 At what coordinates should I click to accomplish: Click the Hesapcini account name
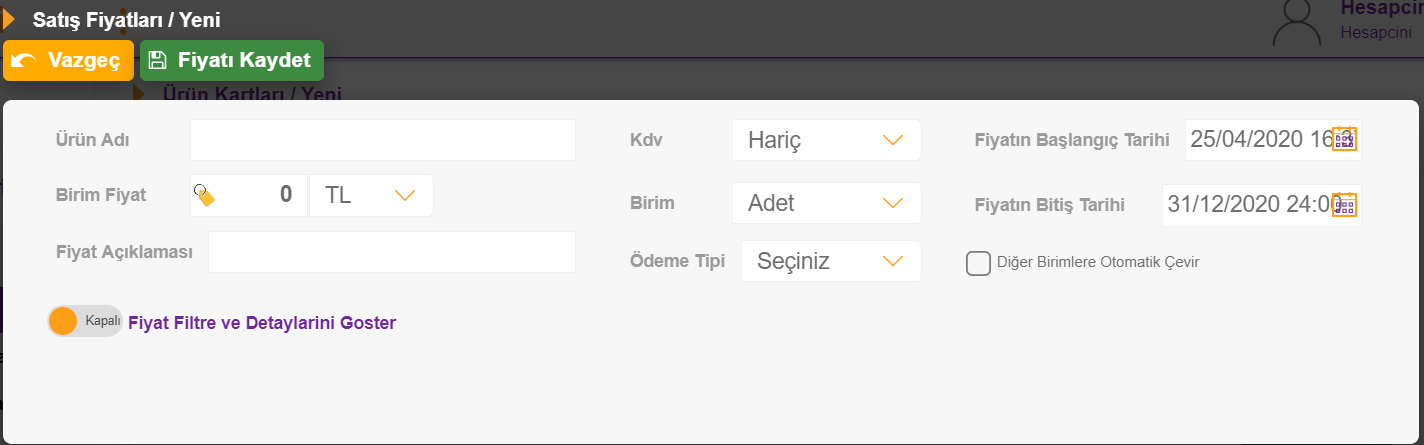coord(1382,8)
